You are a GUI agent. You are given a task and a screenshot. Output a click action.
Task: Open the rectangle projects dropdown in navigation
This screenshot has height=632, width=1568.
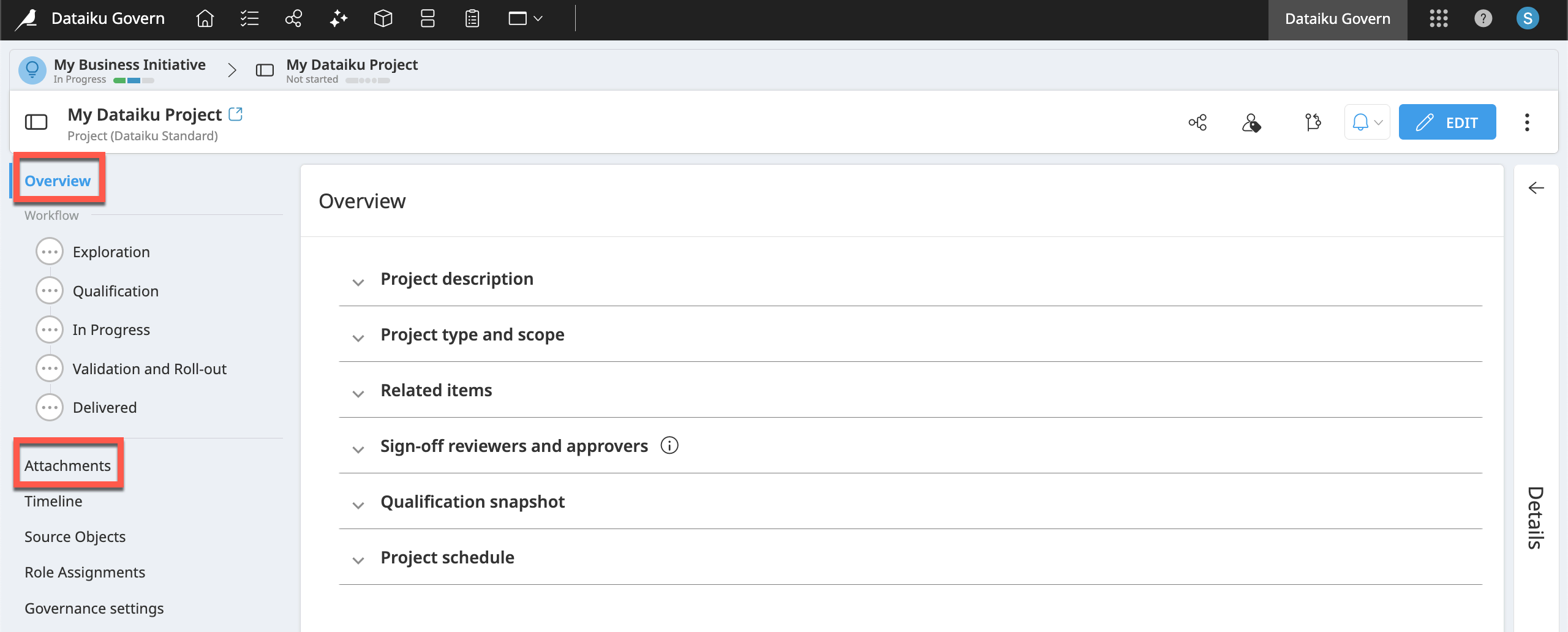[x=526, y=19]
